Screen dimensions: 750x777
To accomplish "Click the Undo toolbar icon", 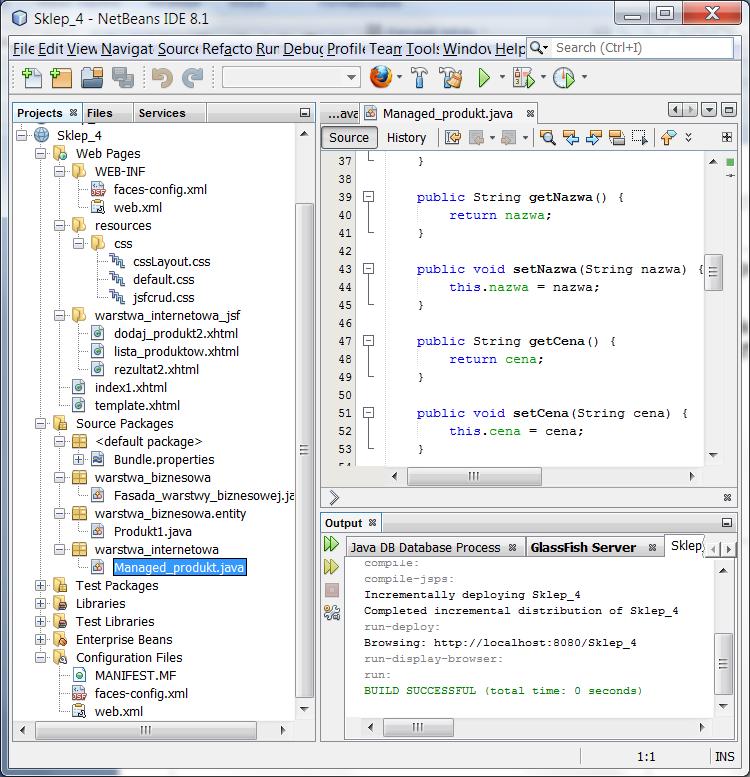I will pos(162,78).
